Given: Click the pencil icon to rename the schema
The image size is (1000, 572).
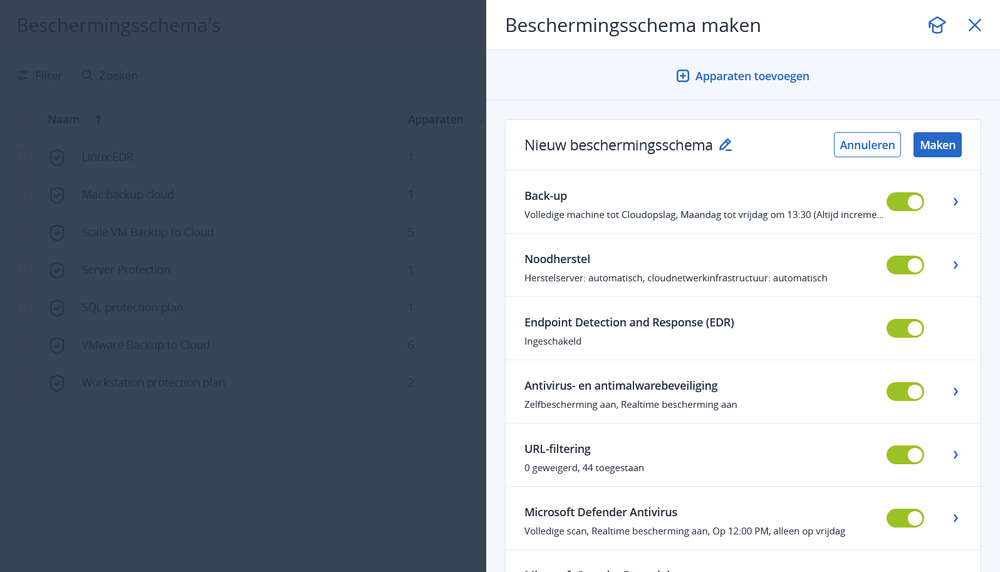Looking at the screenshot, I should point(726,145).
